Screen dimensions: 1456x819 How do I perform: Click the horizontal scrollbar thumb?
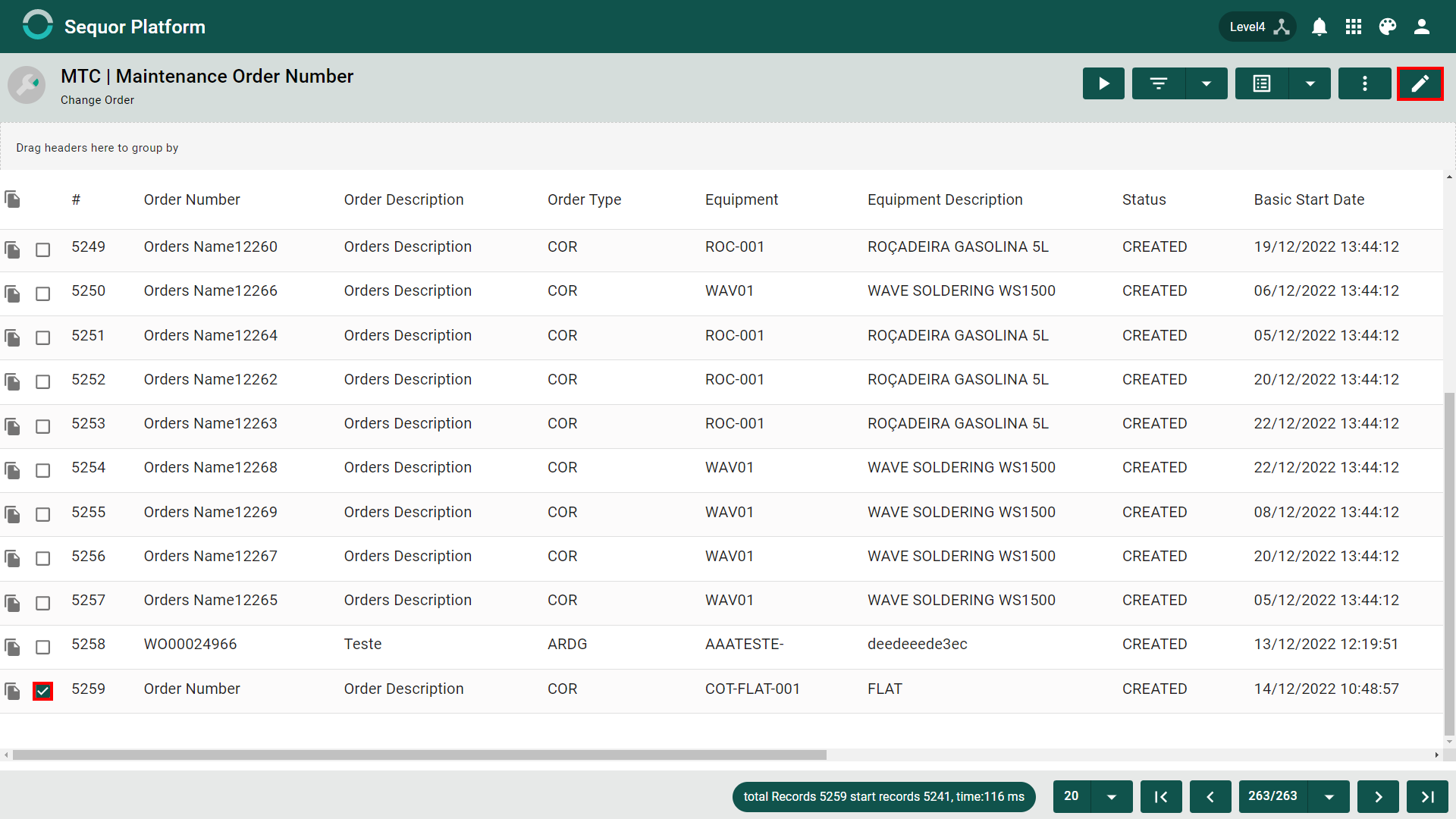[x=419, y=755]
